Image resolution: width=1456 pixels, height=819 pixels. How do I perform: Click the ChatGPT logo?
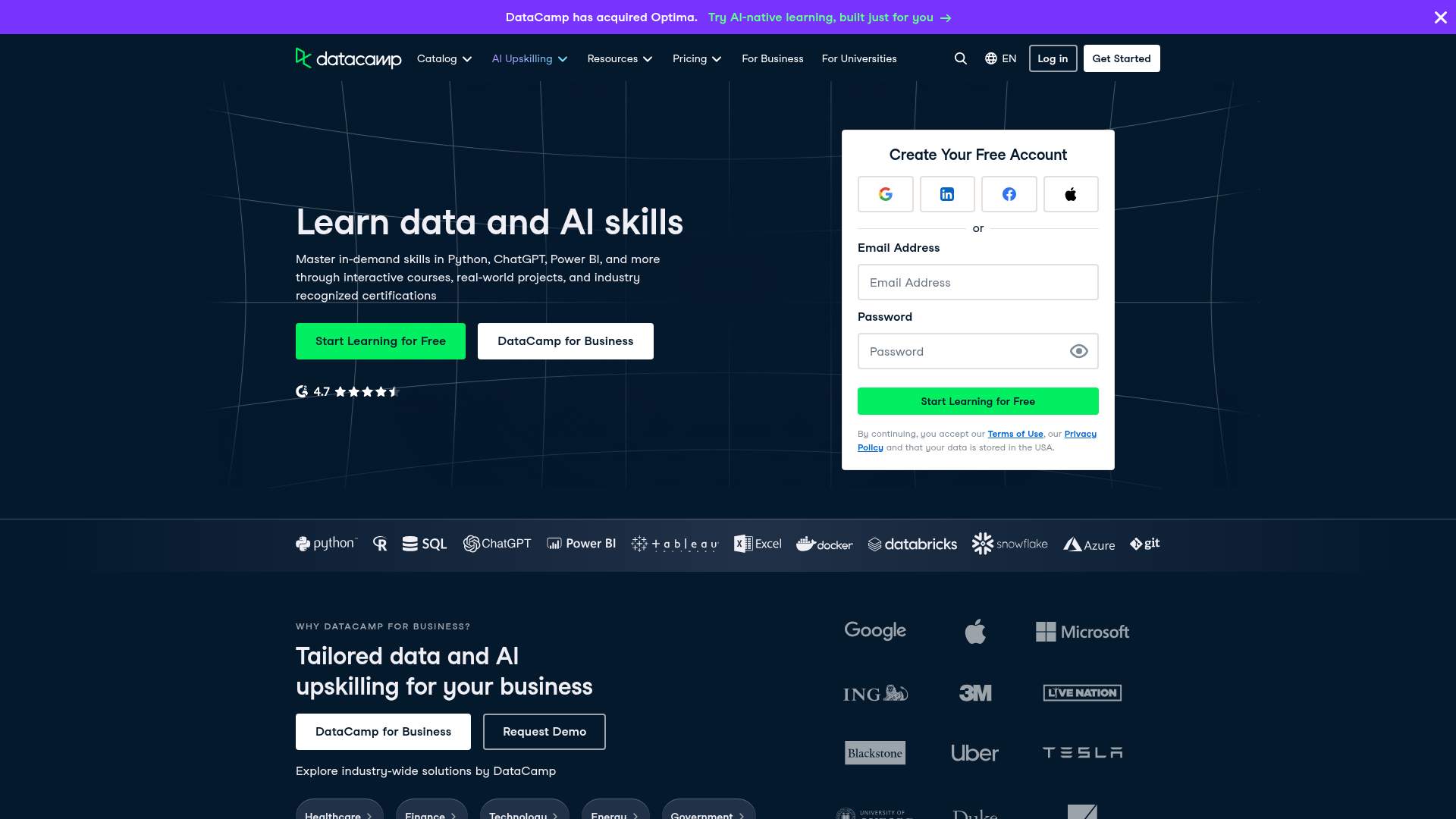coord(497,543)
